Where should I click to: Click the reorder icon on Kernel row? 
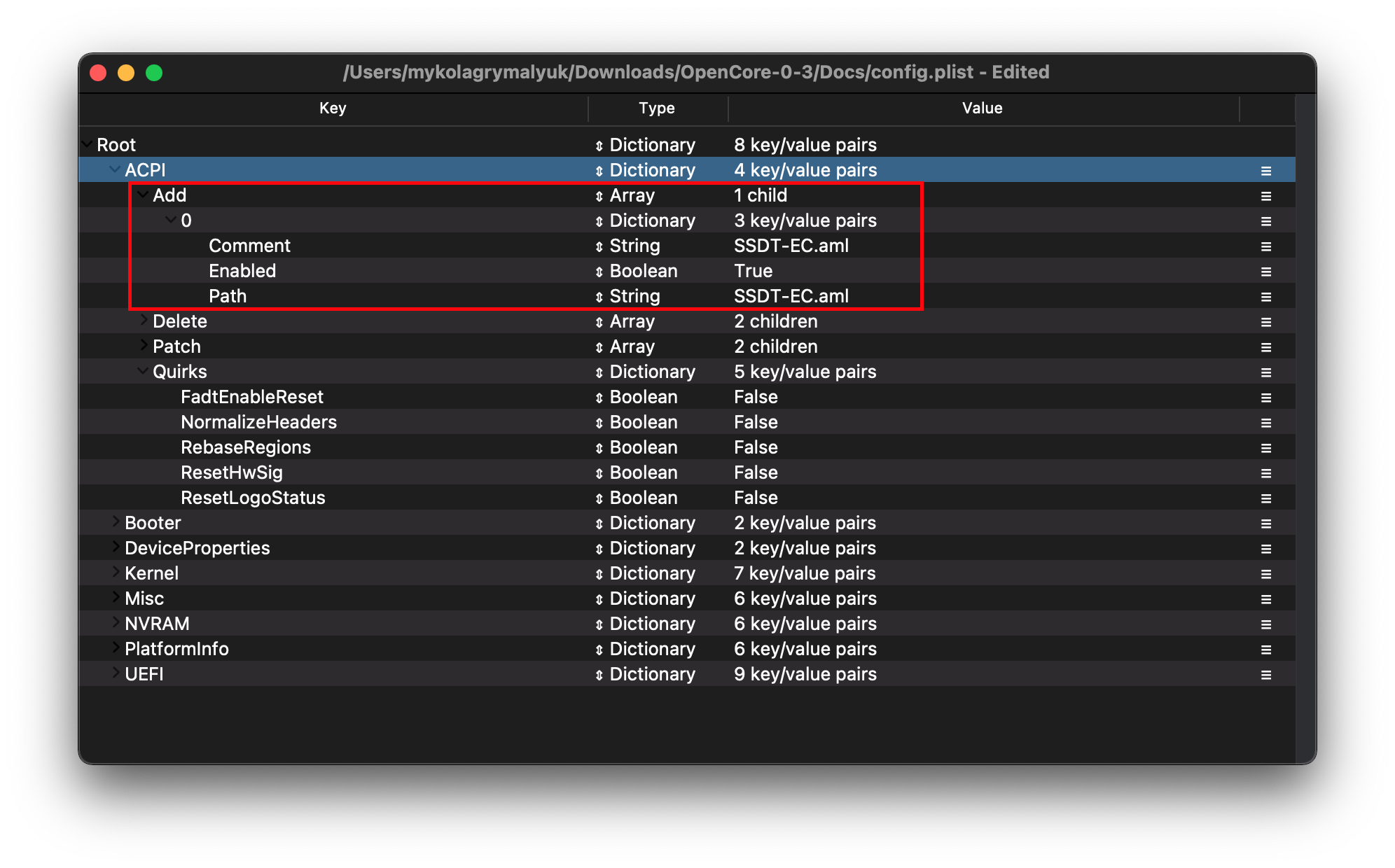(1265, 574)
